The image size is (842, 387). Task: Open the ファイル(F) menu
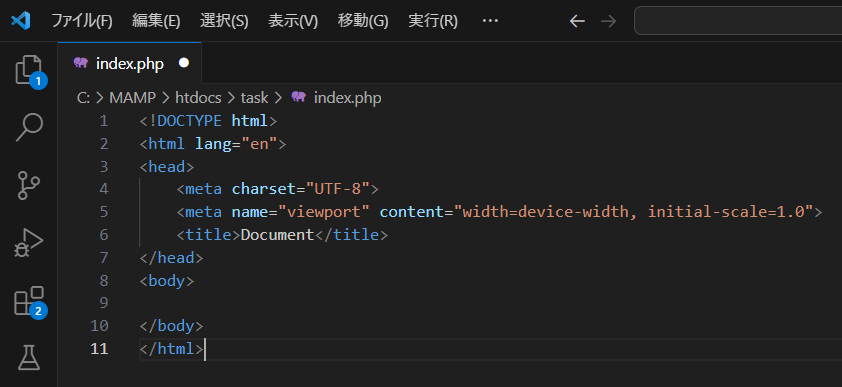click(82, 21)
